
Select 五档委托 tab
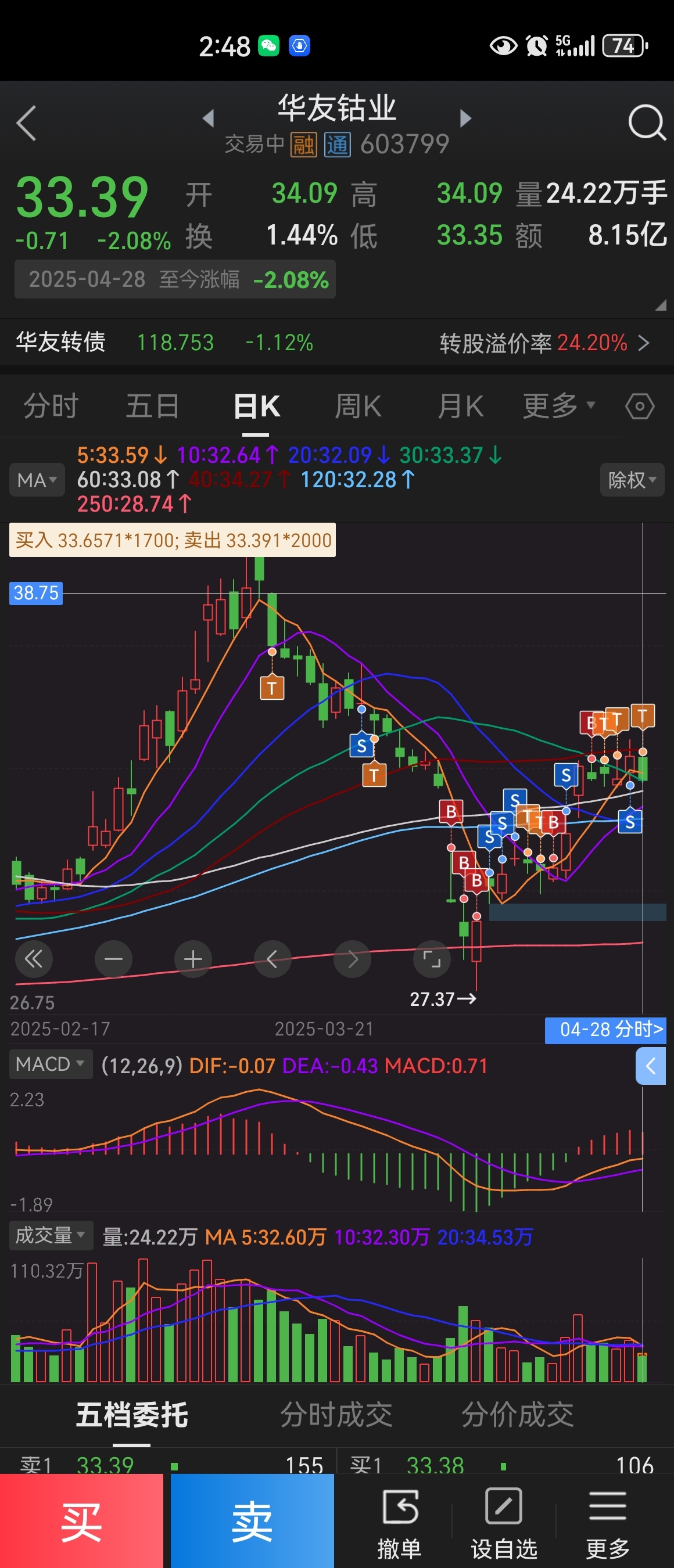coord(132,1415)
